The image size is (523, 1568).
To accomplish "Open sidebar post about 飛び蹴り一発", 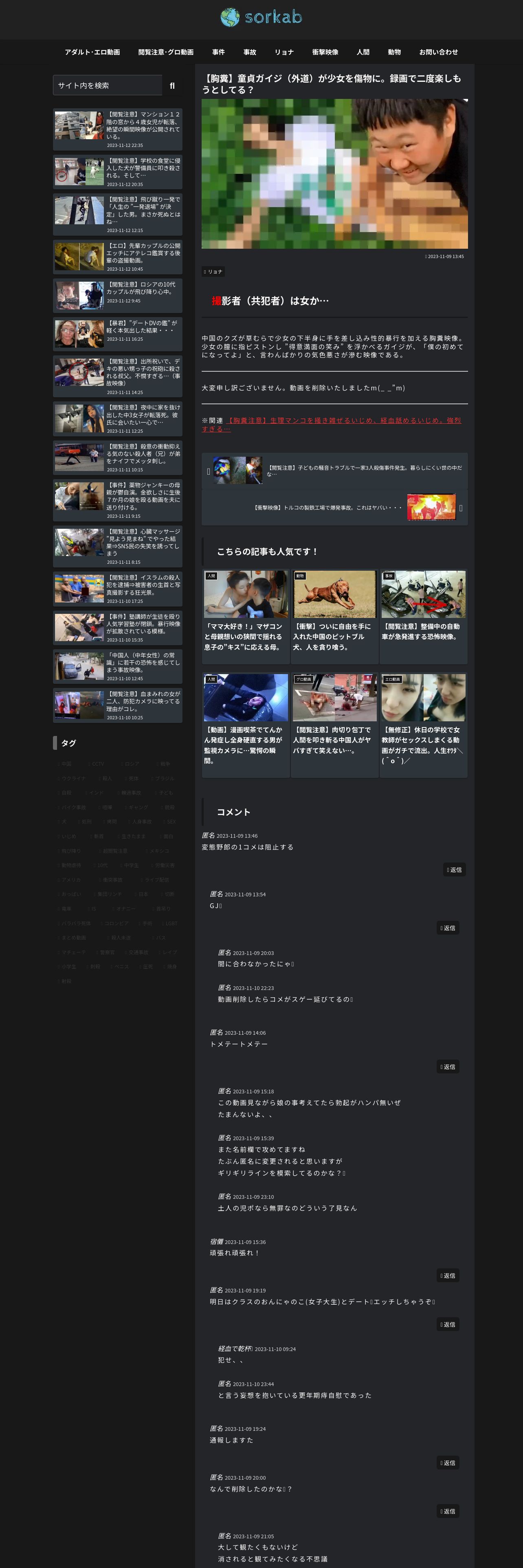I will coord(117,215).
